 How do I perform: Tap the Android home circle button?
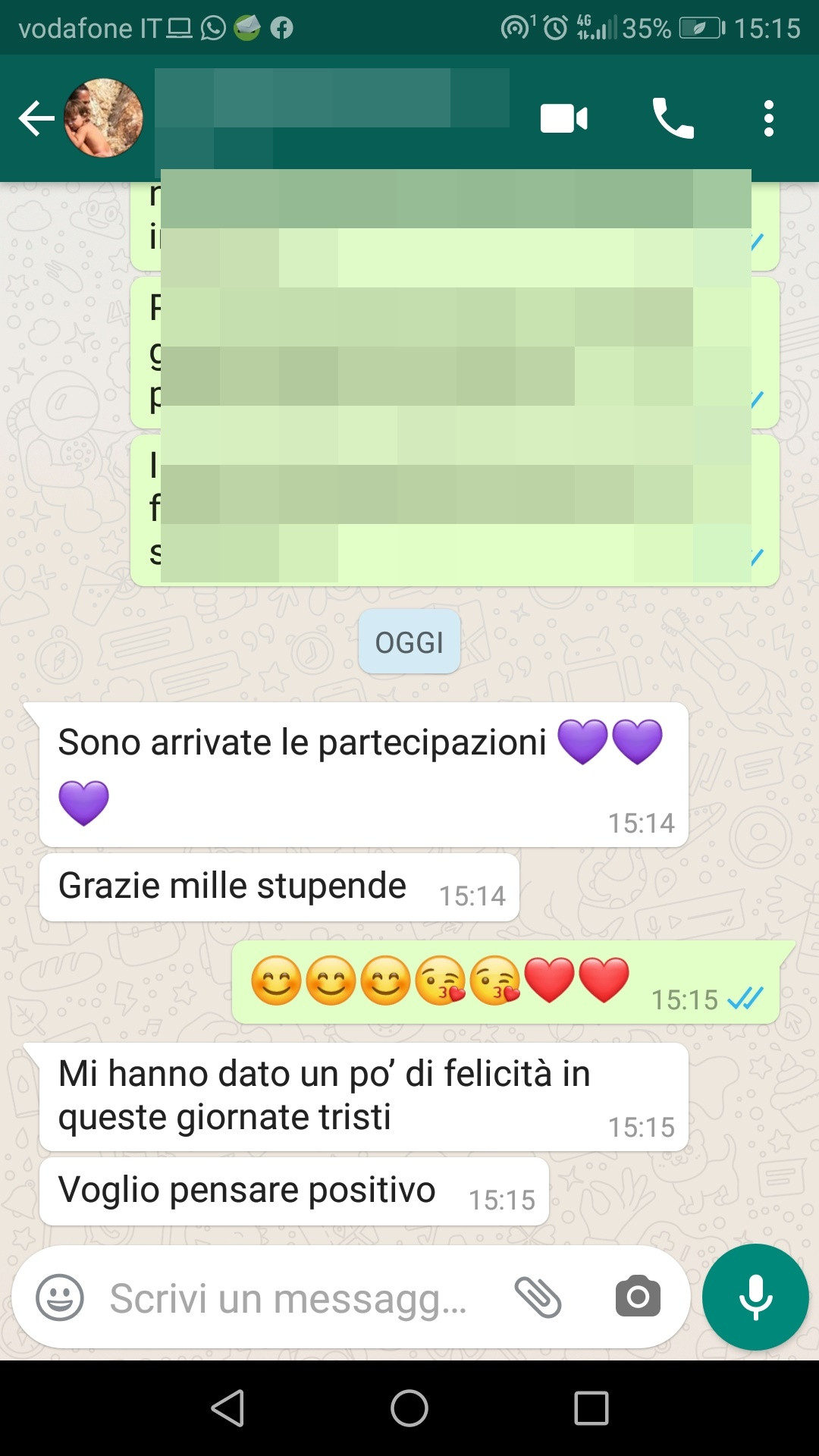pyautogui.click(x=409, y=1408)
